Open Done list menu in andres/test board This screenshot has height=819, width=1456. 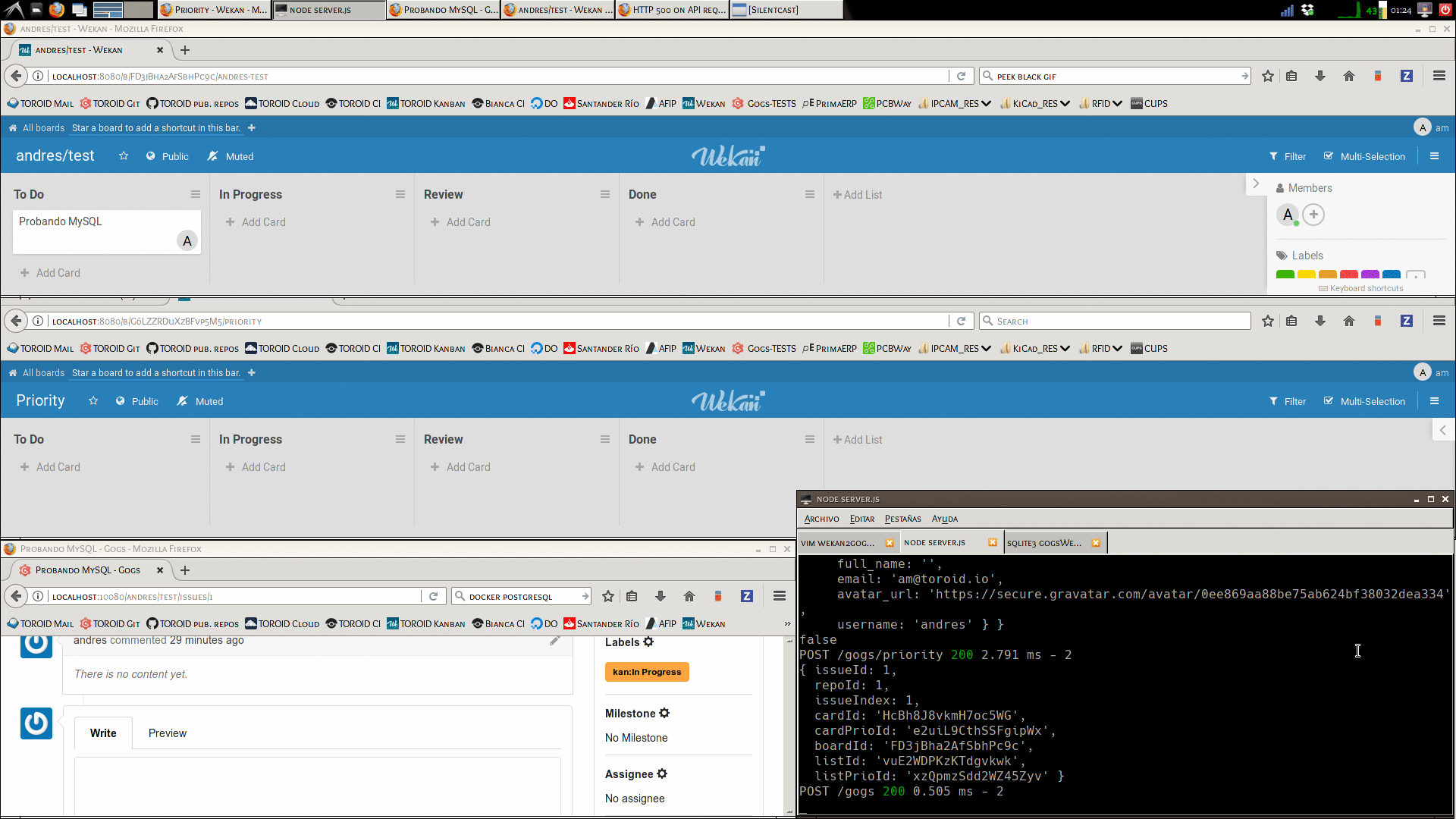[810, 195]
